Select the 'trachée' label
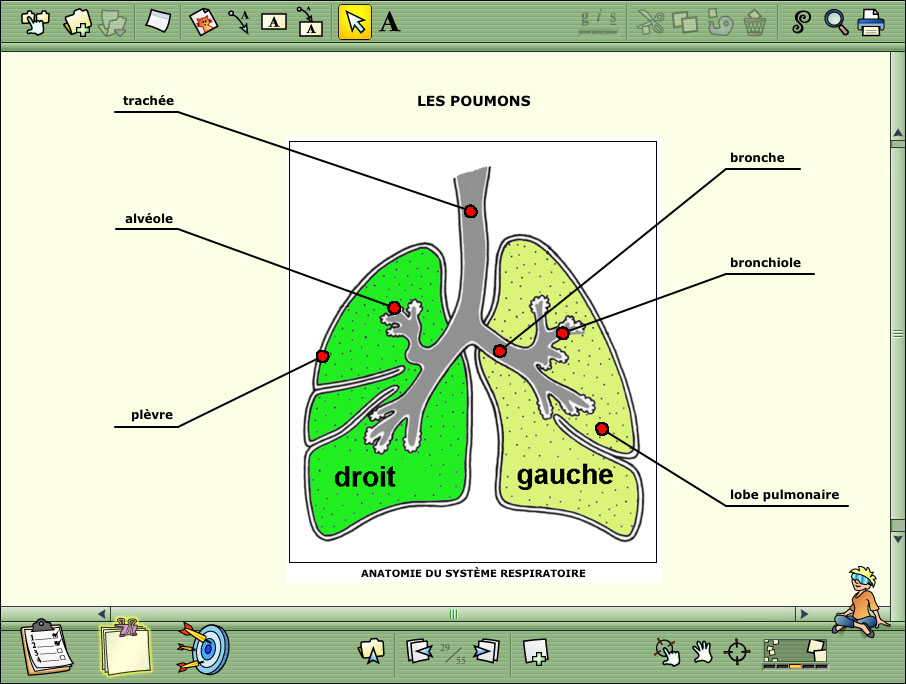The width and height of the screenshot is (906, 684). coord(148,101)
